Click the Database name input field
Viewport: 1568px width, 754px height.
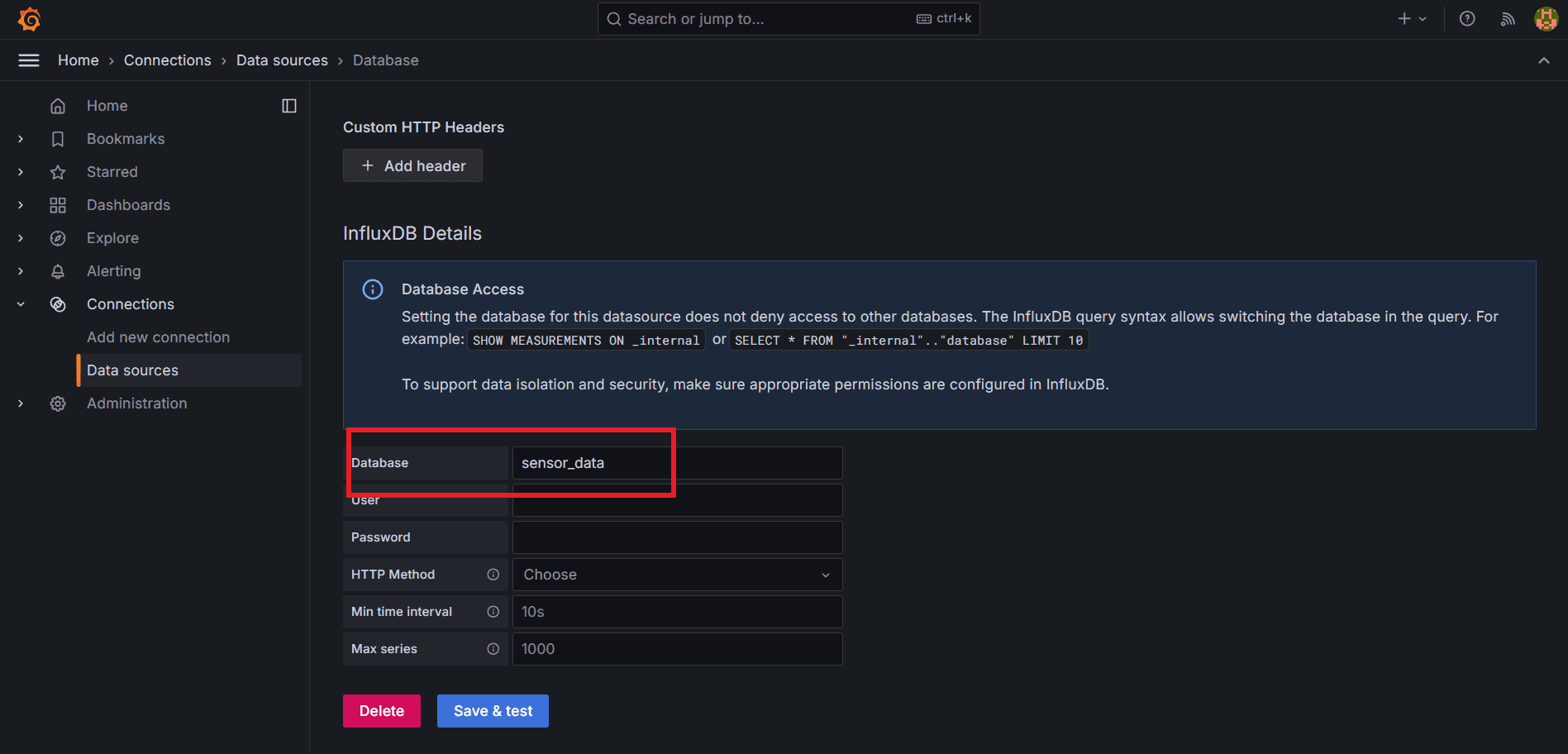677,463
